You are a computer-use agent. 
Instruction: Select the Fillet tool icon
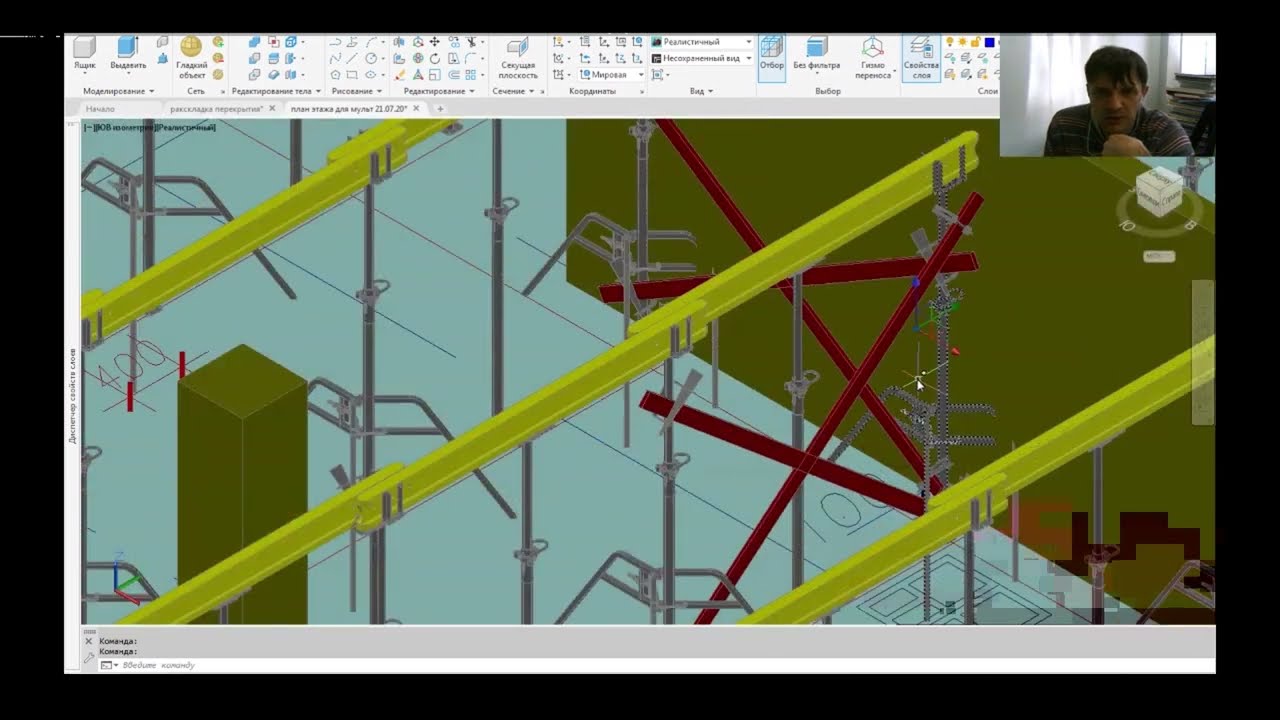click(x=470, y=59)
